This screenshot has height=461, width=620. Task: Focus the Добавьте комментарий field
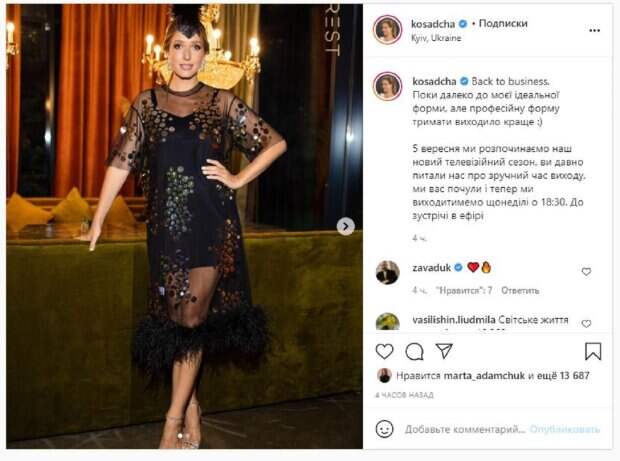tap(465, 429)
